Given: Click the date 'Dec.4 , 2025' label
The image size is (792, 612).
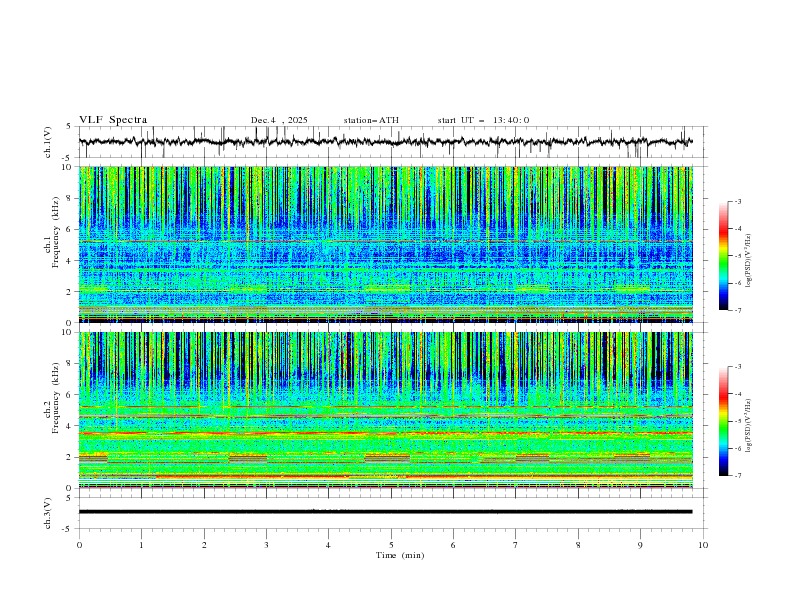Looking at the screenshot, I should tap(279, 120).
